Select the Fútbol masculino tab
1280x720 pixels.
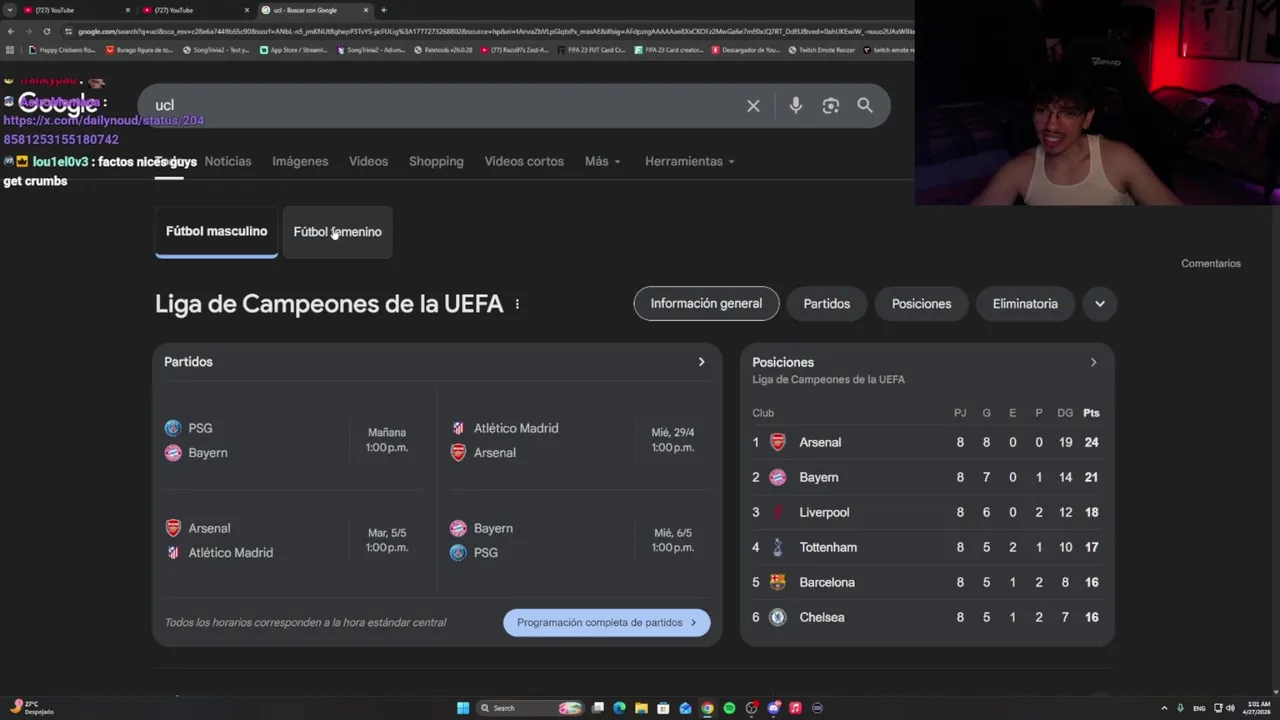216,232
